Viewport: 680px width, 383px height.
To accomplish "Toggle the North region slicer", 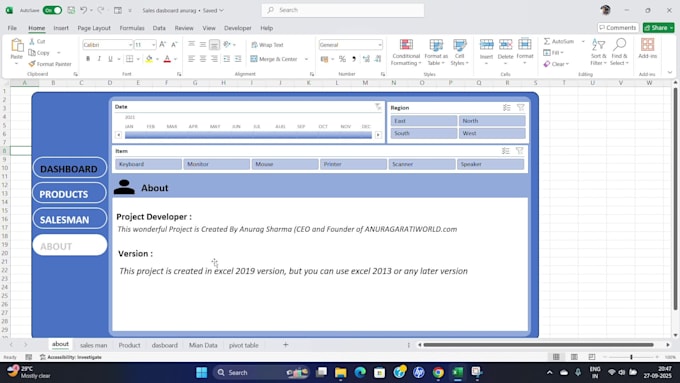I will click(x=492, y=121).
